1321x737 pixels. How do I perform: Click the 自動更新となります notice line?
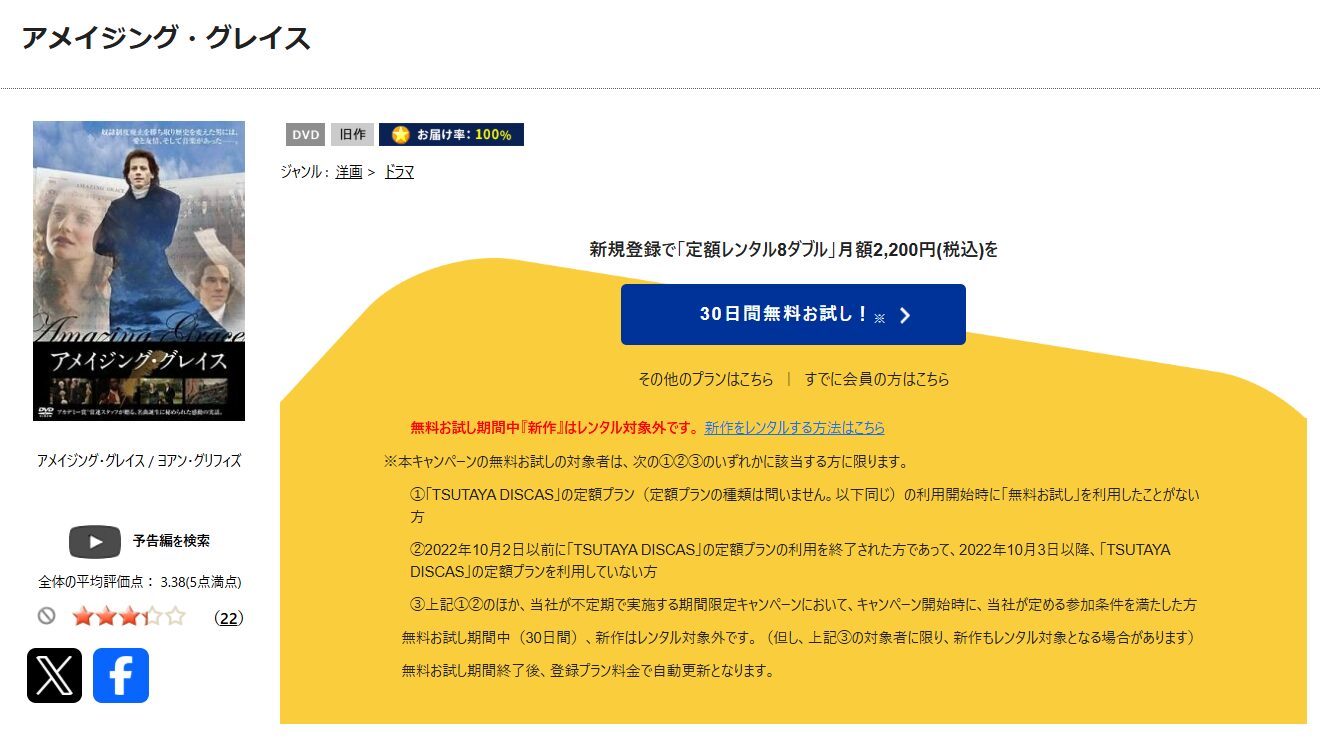pyautogui.click(x=588, y=670)
